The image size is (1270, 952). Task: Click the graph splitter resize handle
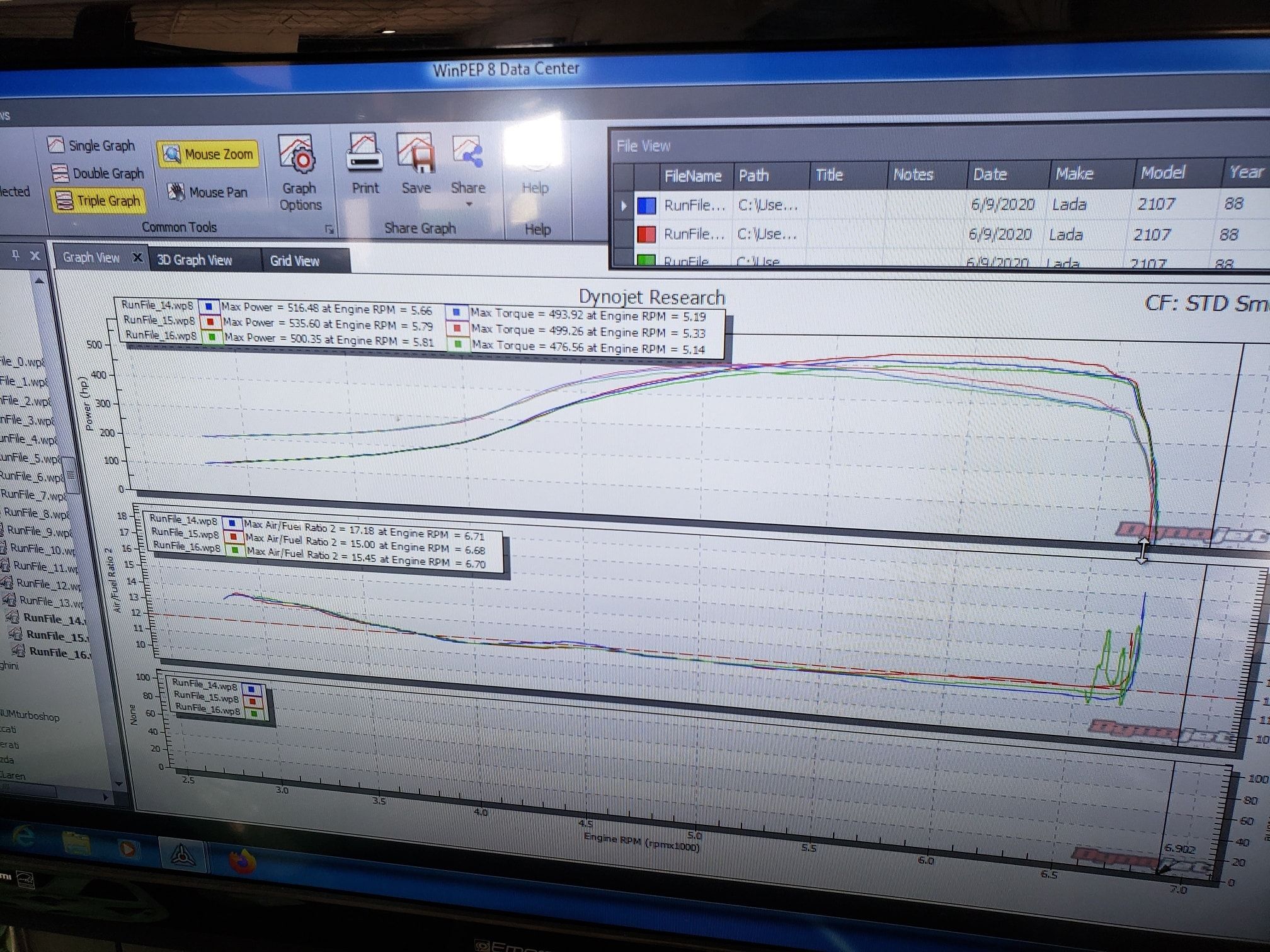(1142, 551)
